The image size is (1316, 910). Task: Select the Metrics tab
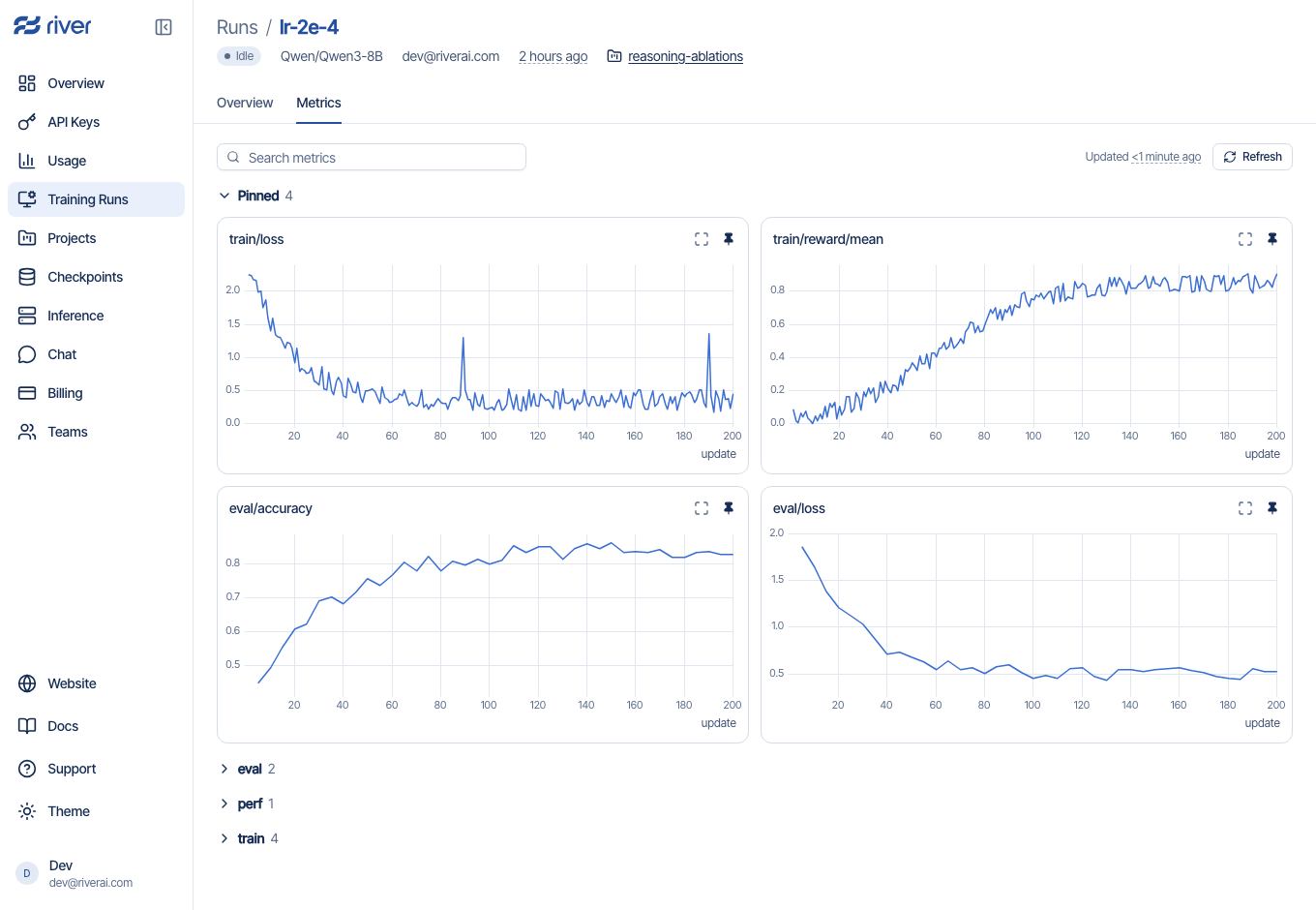[x=318, y=103]
